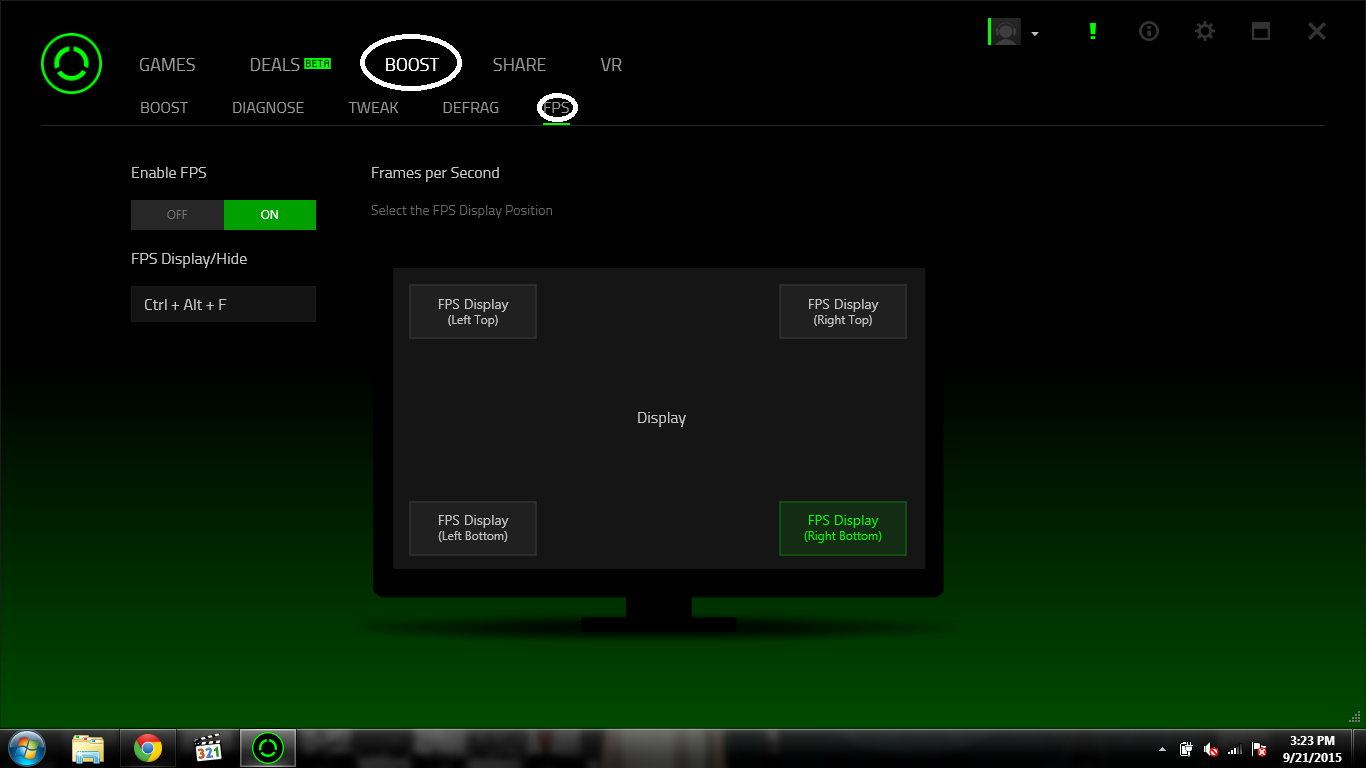Open the user account dropdown arrow
1366x768 pixels.
coord(1034,31)
